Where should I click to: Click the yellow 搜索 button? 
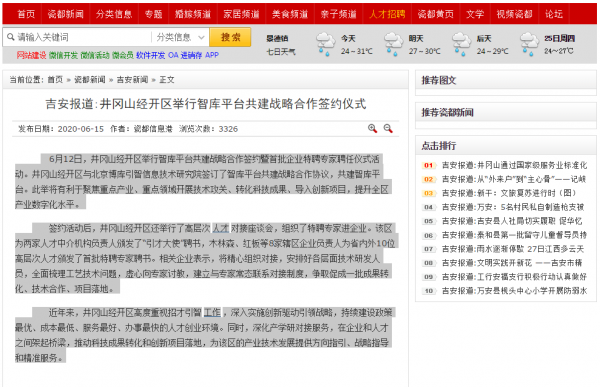[230, 37]
